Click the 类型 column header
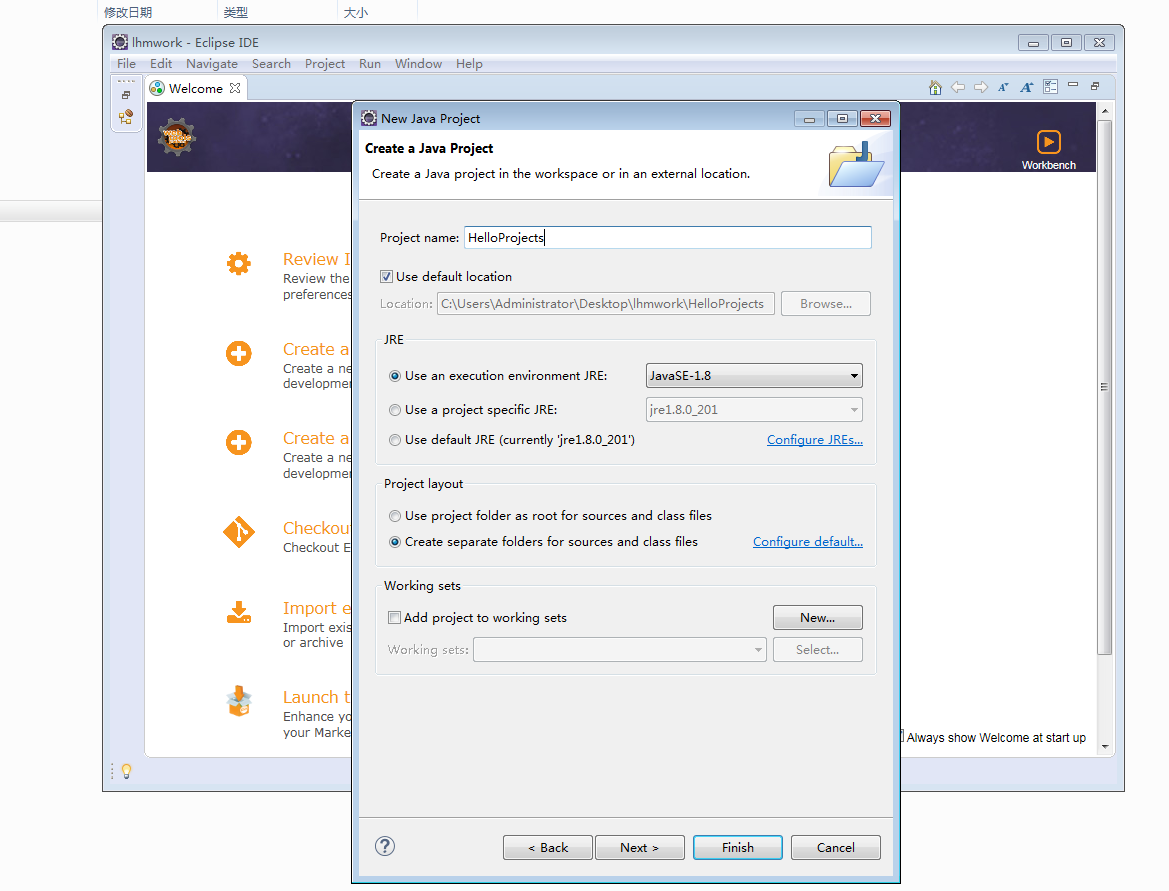 point(236,12)
